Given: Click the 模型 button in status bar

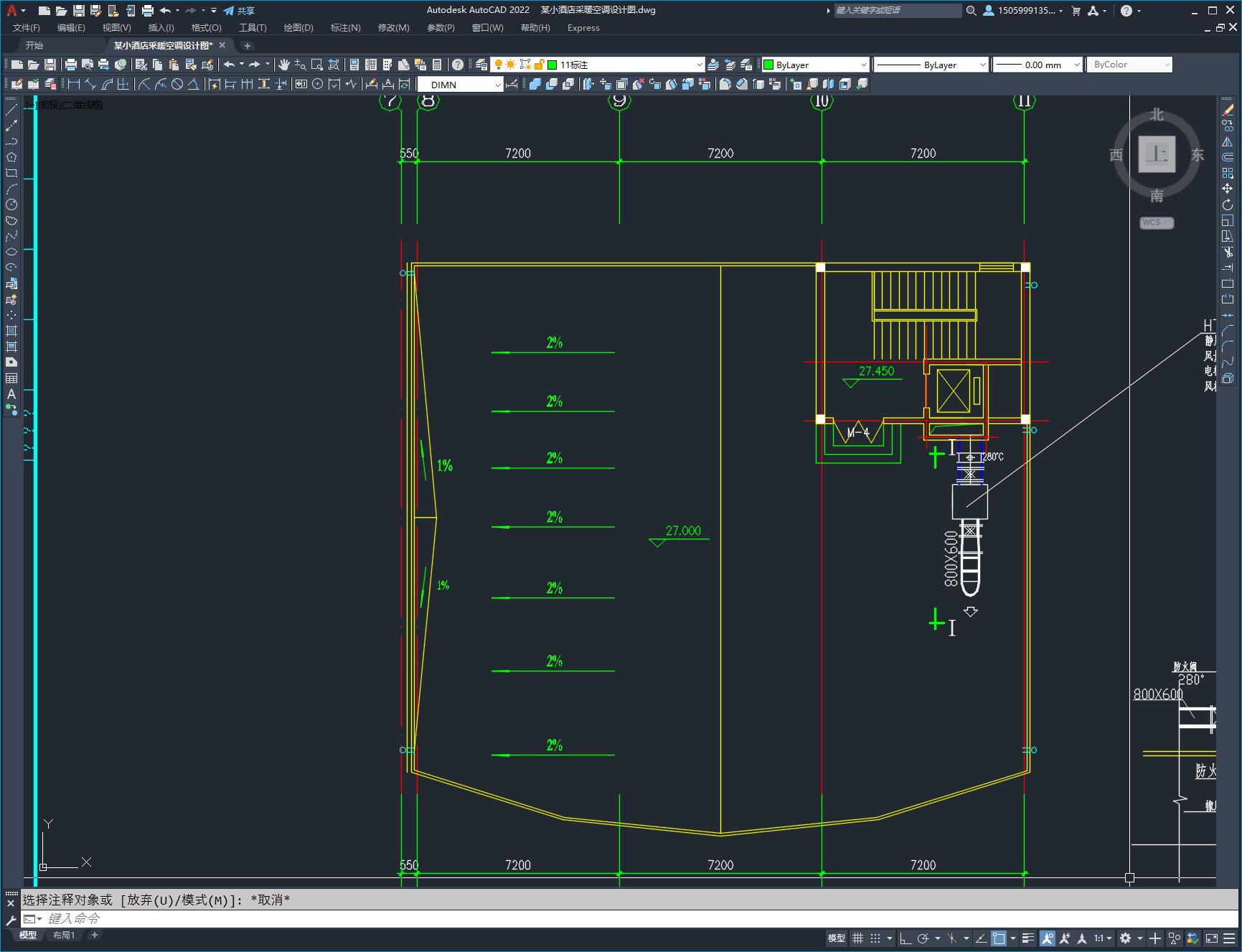Looking at the screenshot, I should point(837,938).
